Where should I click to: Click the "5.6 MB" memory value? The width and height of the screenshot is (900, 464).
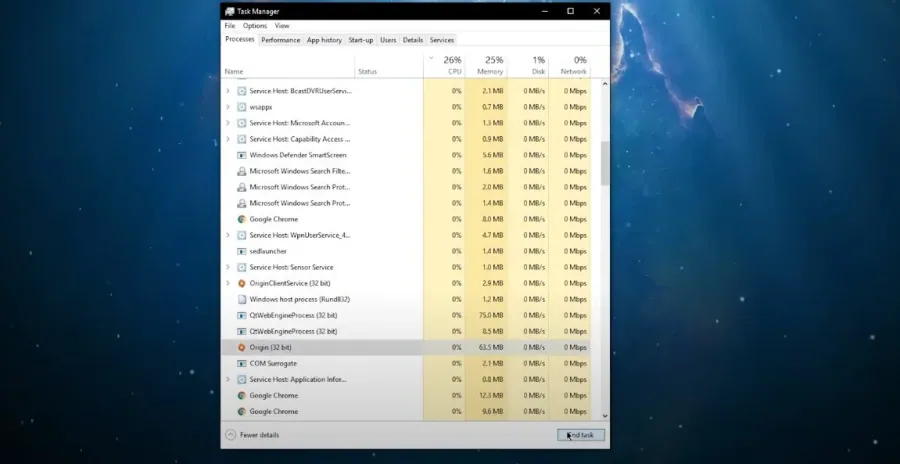[x=492, y=155]
